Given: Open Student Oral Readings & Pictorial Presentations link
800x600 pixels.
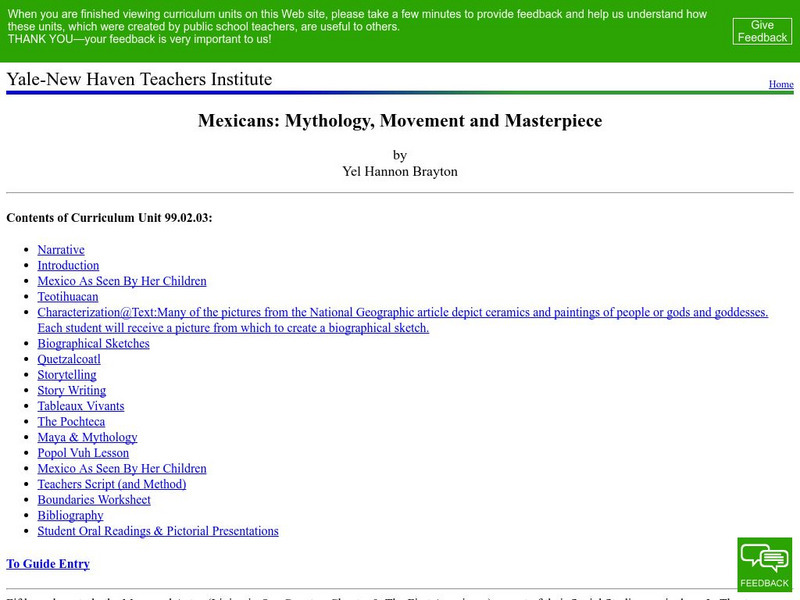Looking at the screenshot, I should [158, 531].
